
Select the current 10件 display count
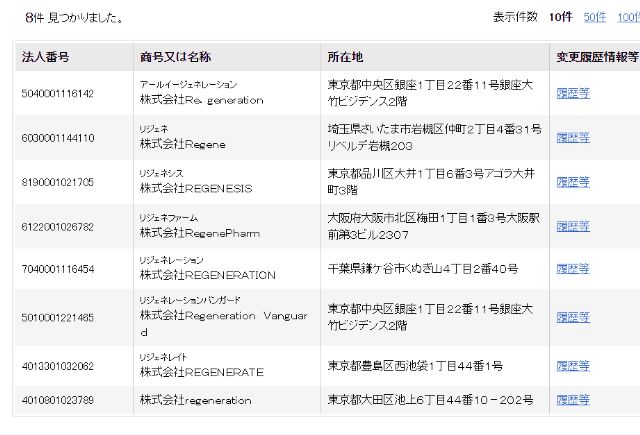(561, 17)
